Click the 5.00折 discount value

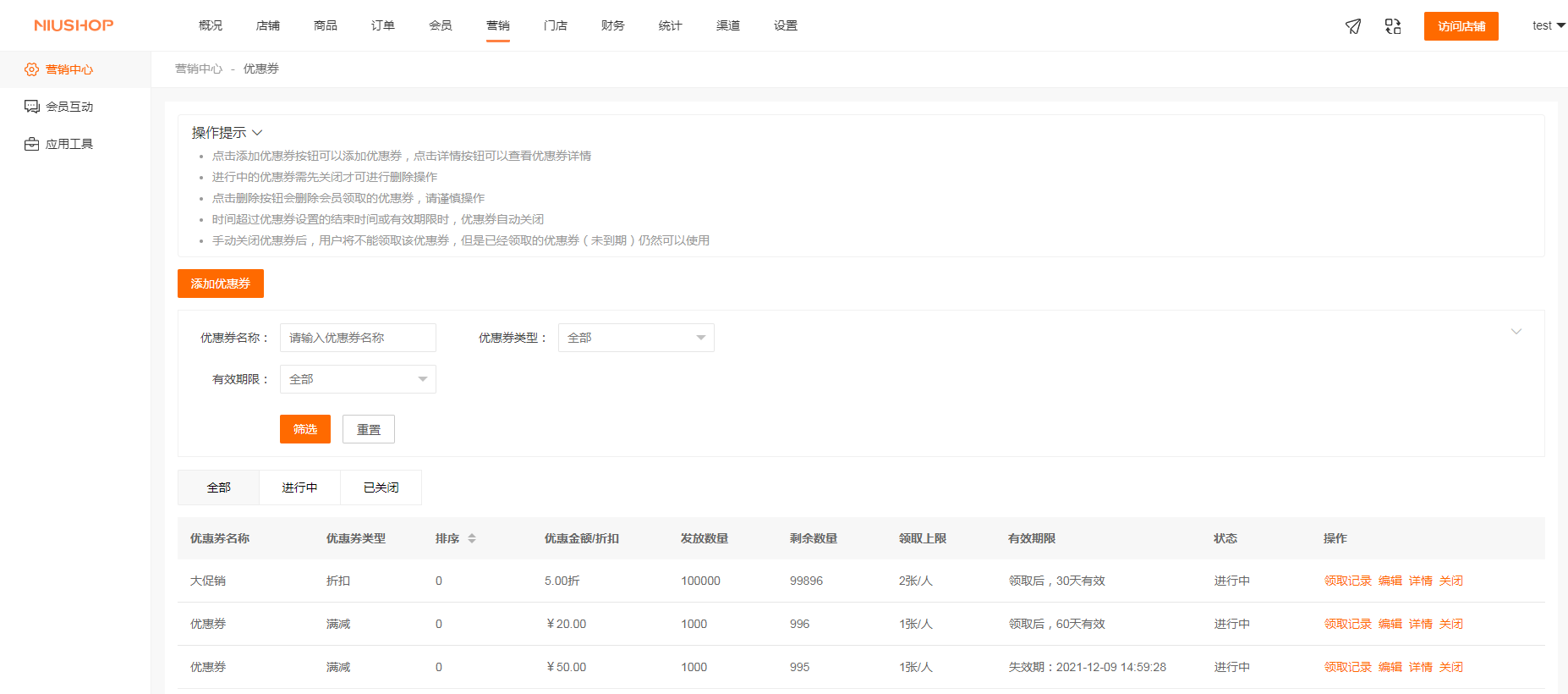pos(562,581)
